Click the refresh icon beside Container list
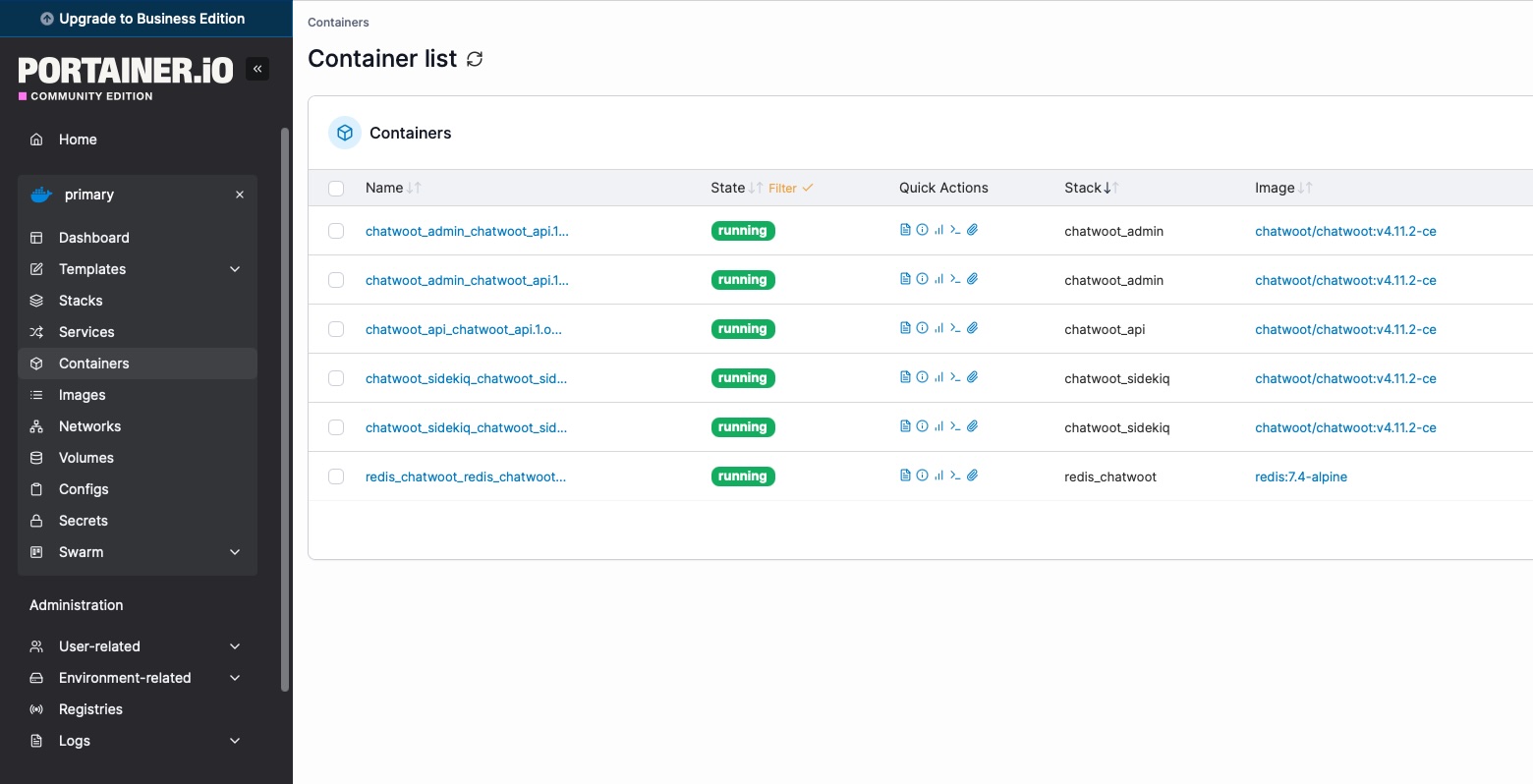Viewport: 1533px width, 784px height. coord(475,59)
